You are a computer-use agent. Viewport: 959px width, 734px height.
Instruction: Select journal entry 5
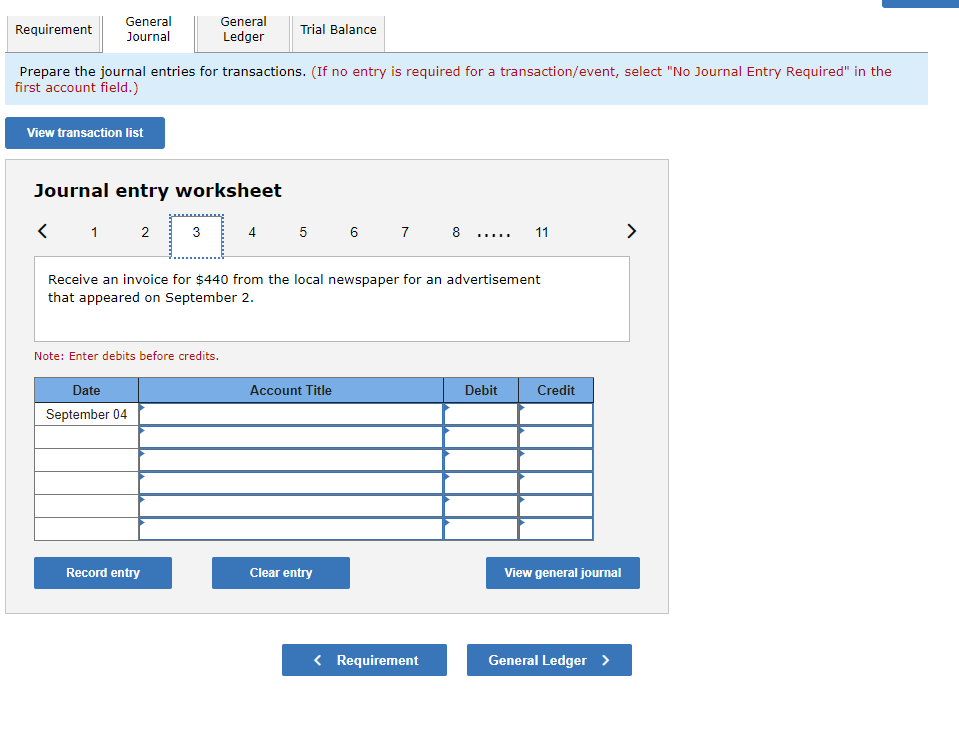(303, 232)
